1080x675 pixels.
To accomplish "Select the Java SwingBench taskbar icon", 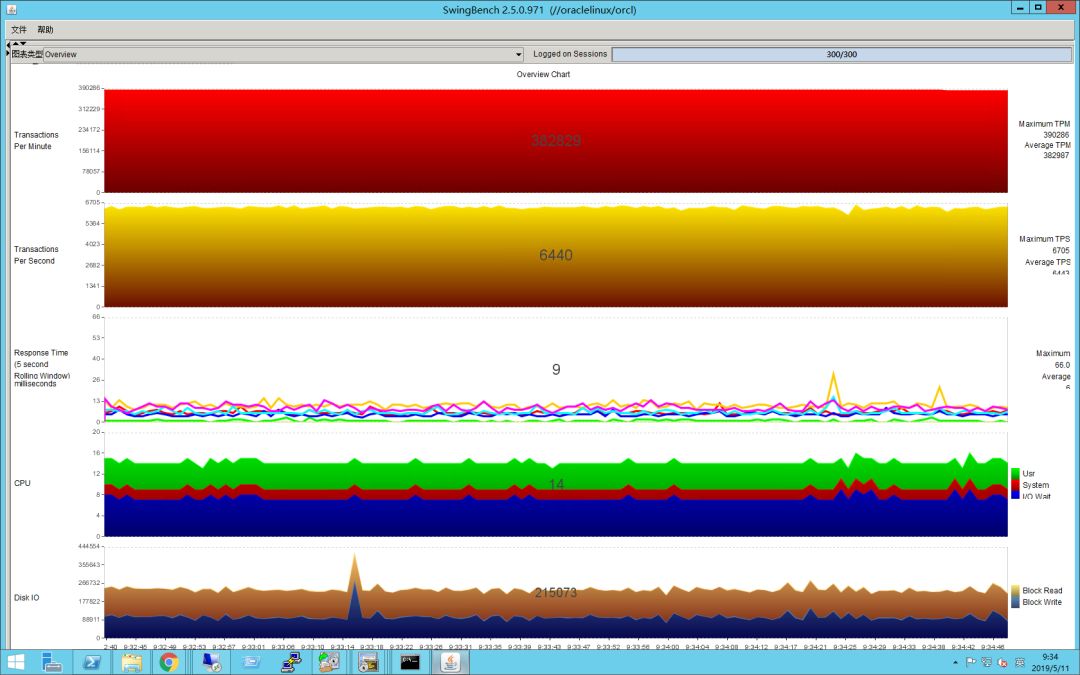I will click(450, 661).
